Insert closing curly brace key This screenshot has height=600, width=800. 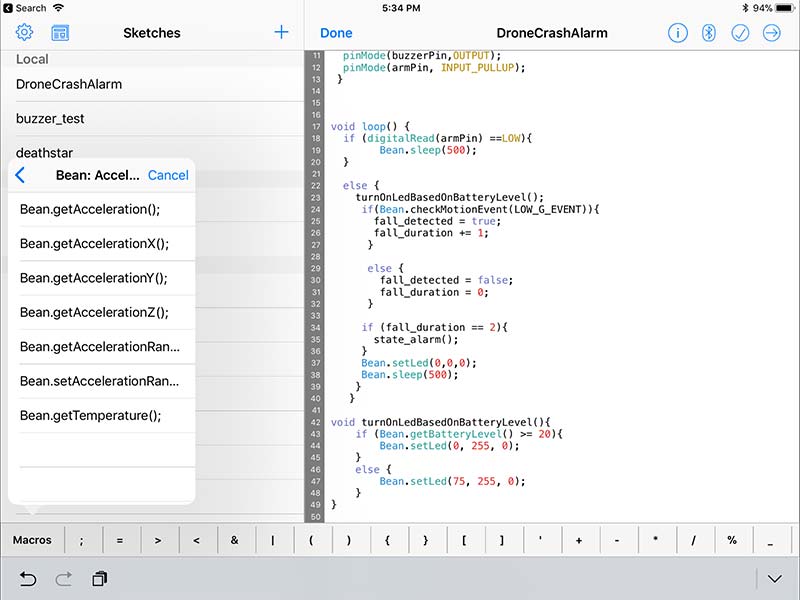point(426,540)
